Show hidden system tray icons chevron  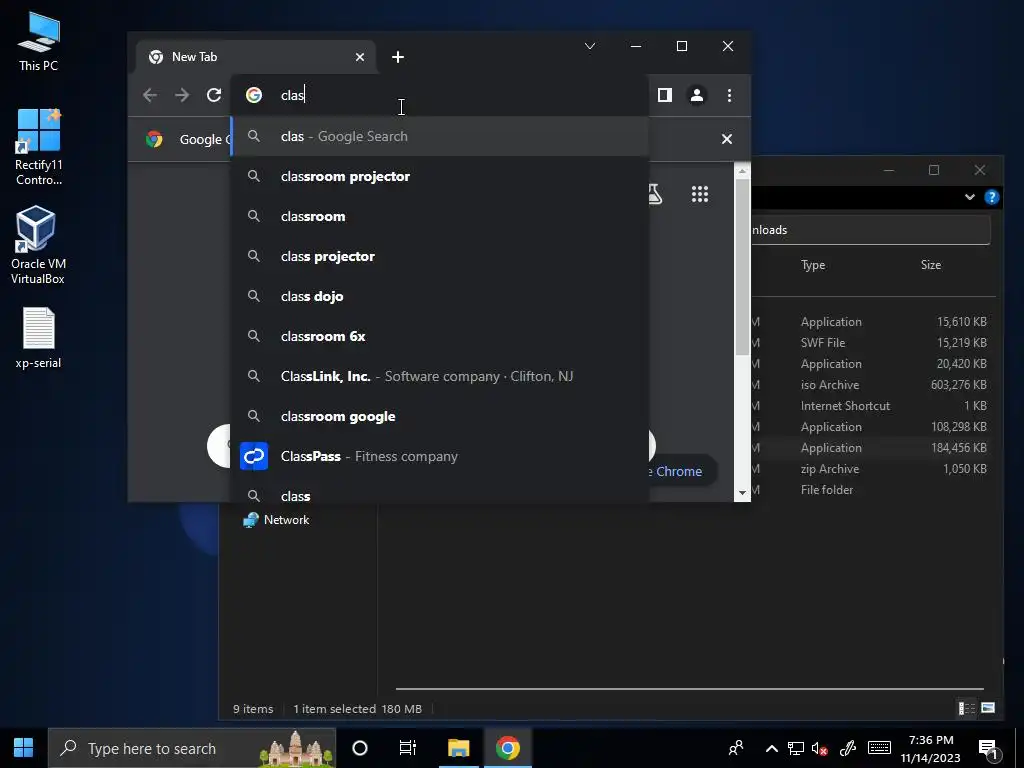[771, 748]
